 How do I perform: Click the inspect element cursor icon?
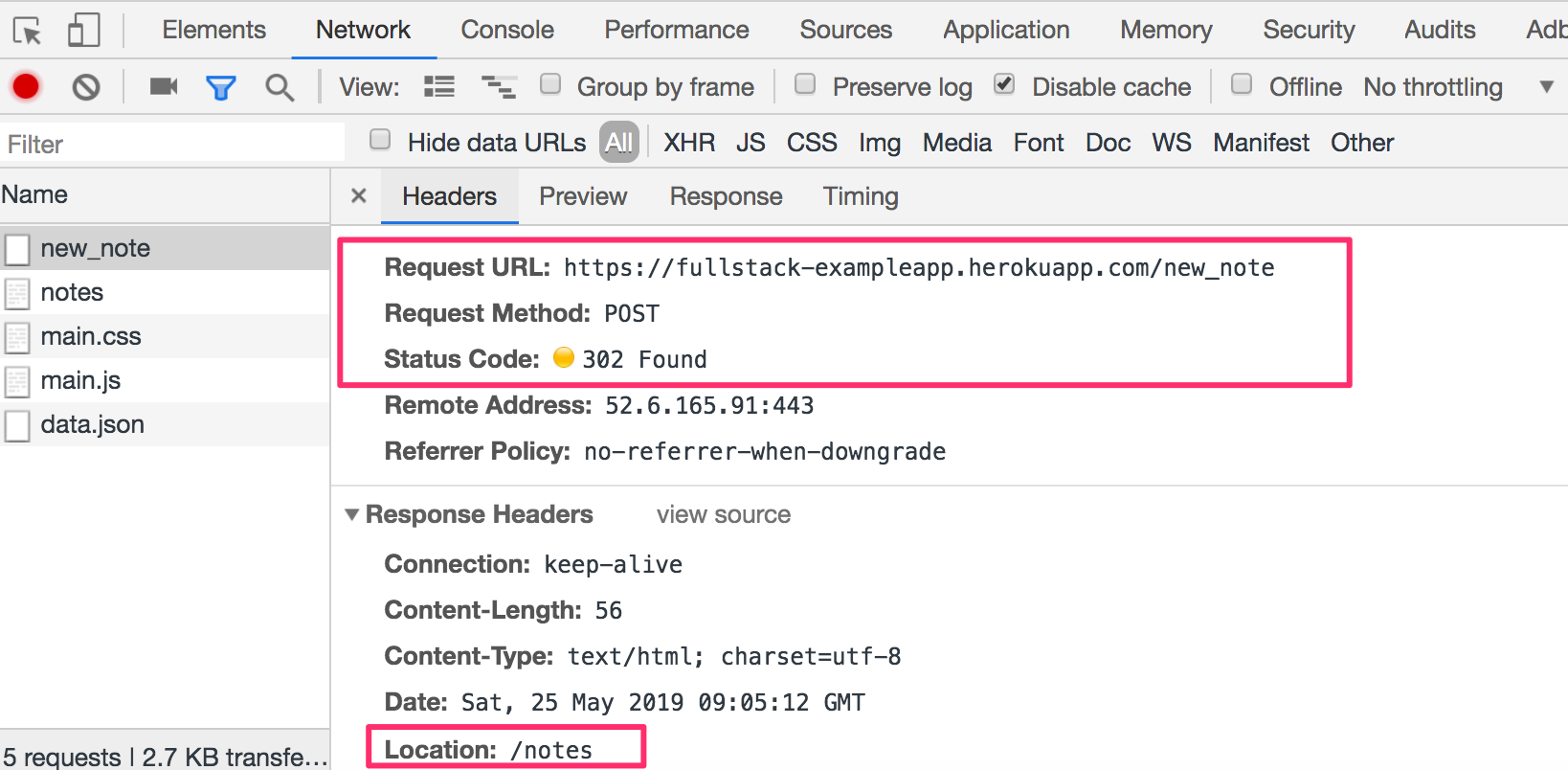pyautogui.click(x=27, y=31)
